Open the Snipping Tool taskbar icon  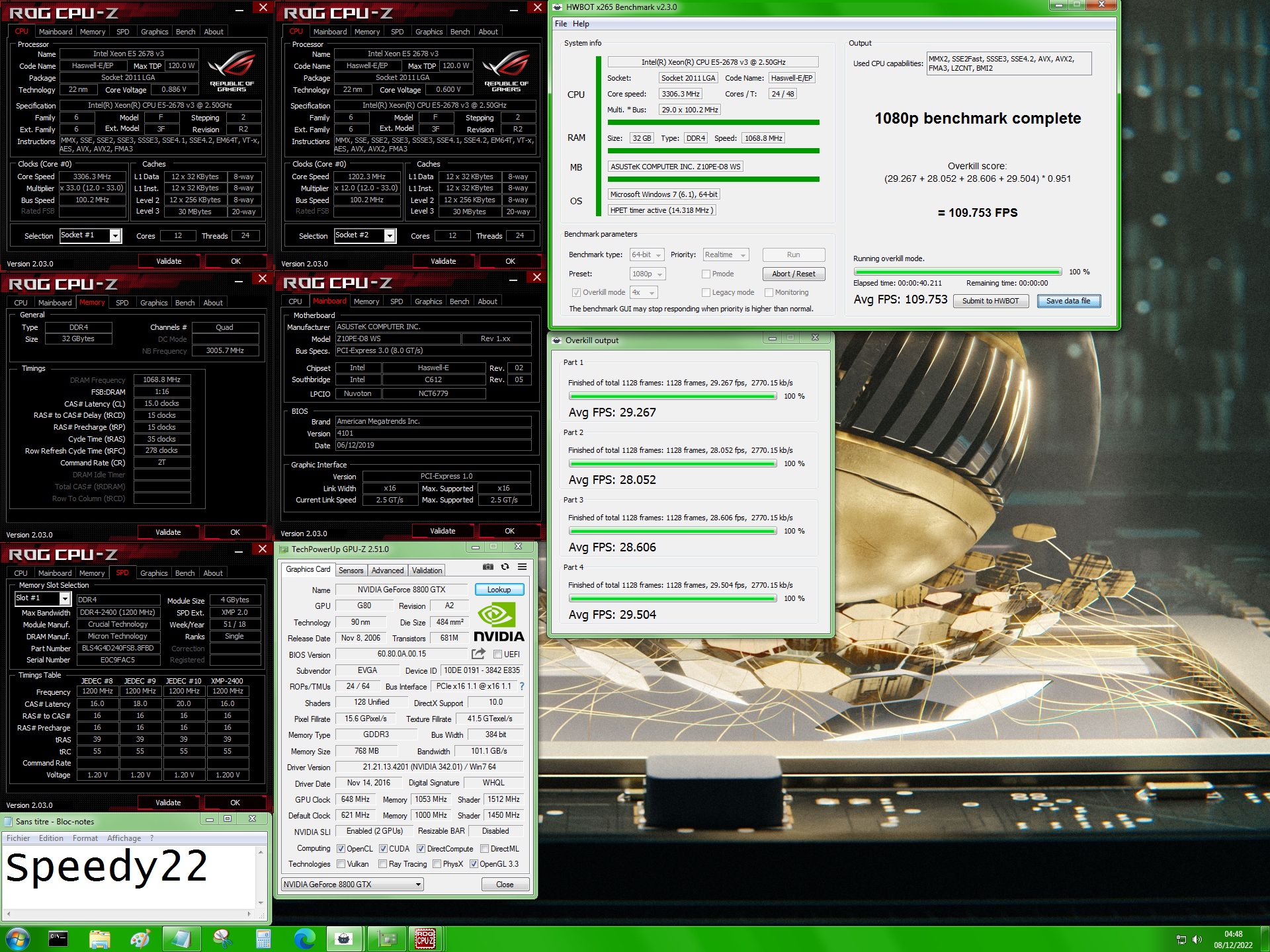point(222,939)
